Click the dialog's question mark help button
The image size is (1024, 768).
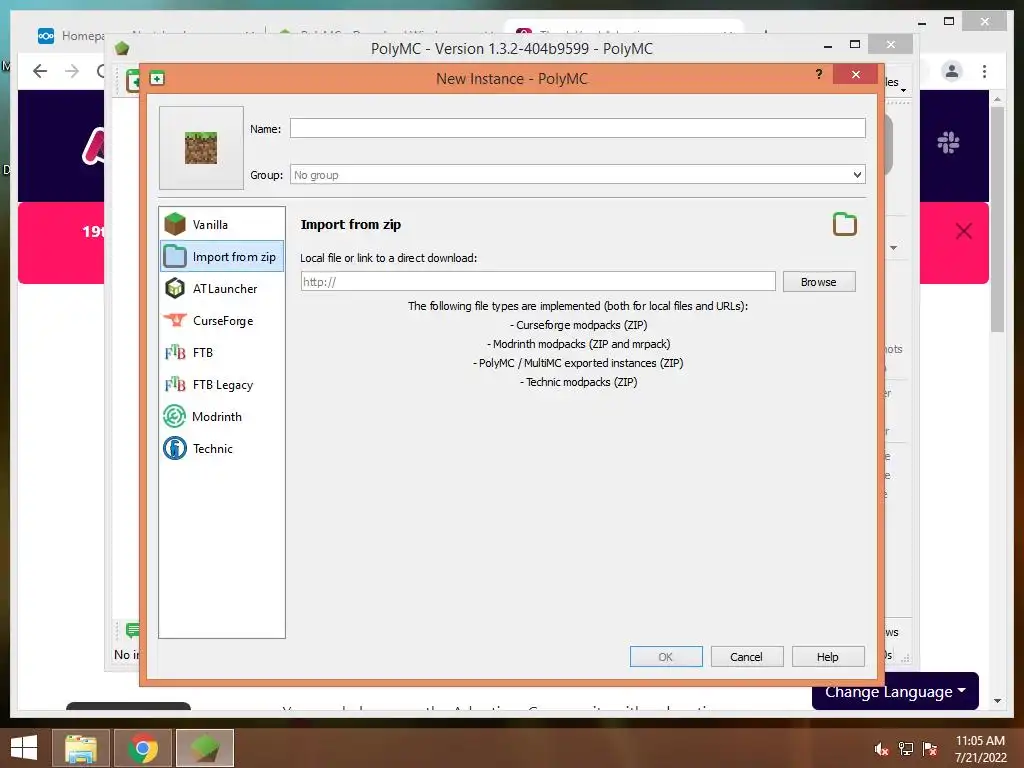[819, 74]
